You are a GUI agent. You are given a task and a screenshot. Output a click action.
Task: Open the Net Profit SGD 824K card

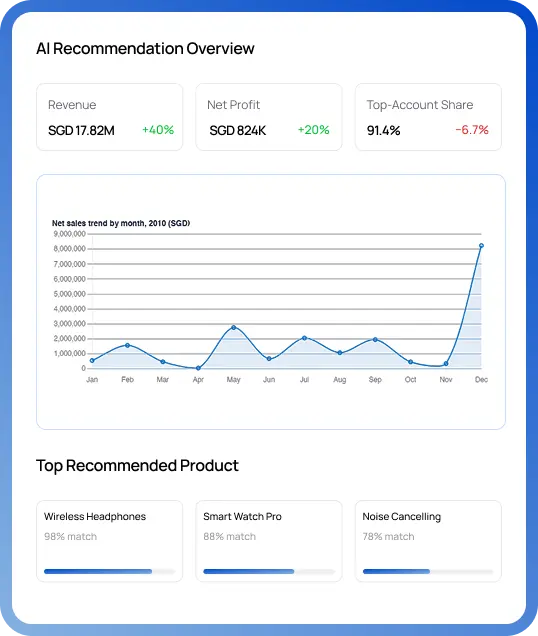tap(269, 117)
